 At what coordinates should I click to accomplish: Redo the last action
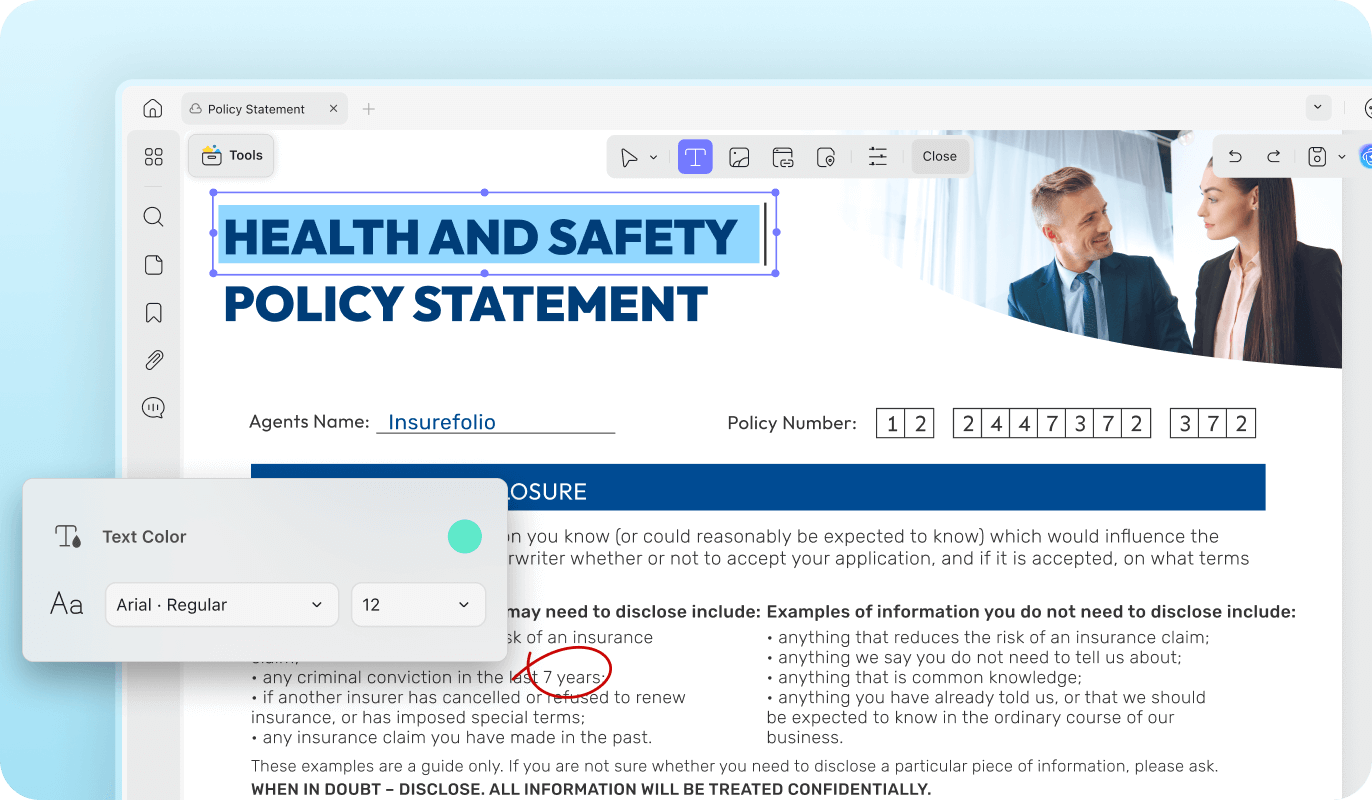coord(1273,157)
